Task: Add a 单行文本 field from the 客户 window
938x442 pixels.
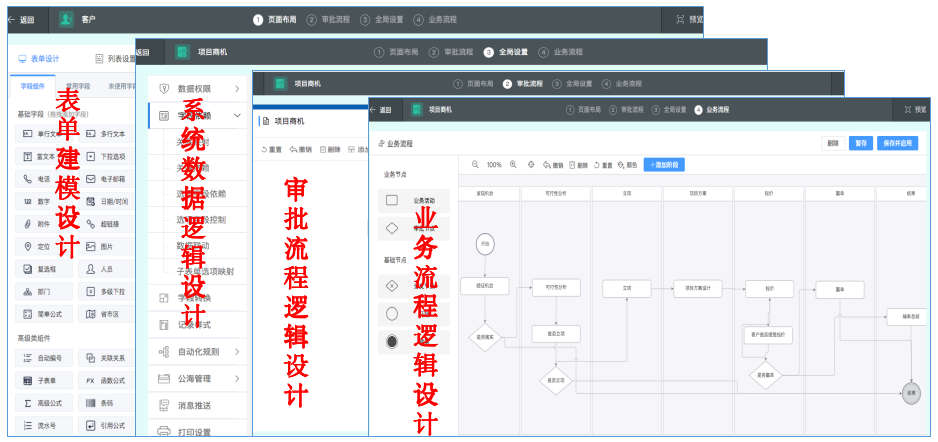Action: [44, 134]
